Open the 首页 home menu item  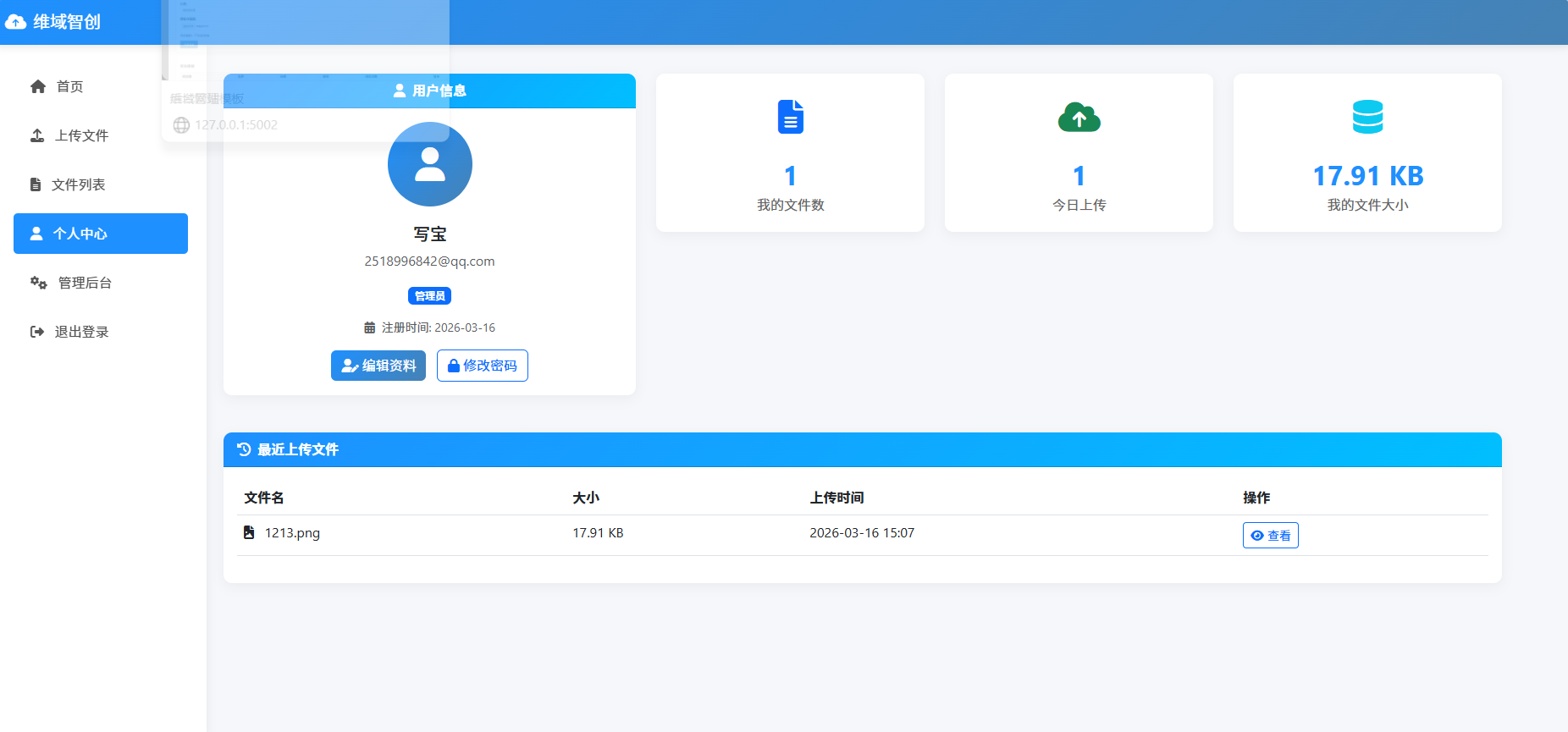(x=101, y=86)
